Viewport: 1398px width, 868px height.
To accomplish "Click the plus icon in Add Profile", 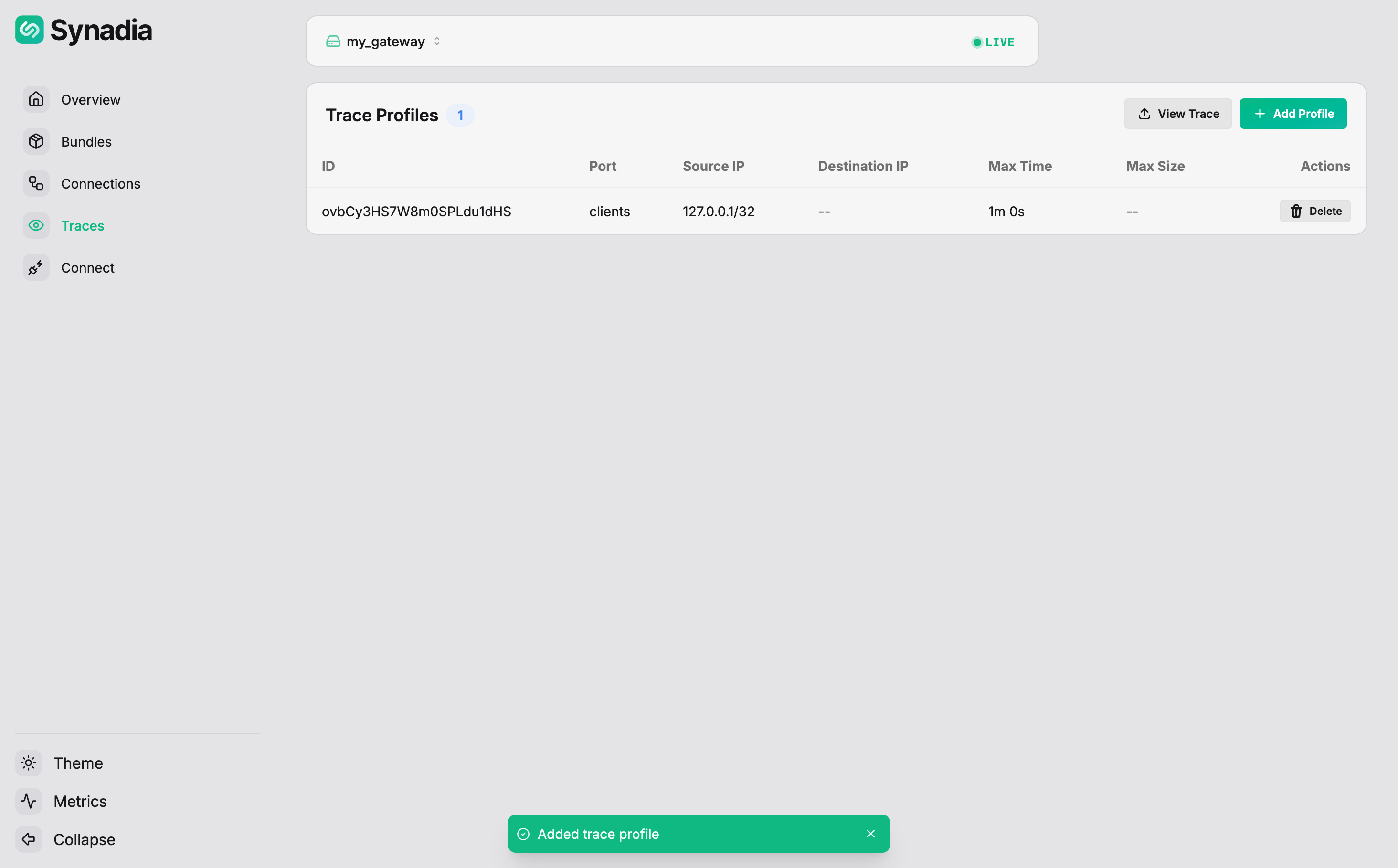I will click(x=1260, y=114).
